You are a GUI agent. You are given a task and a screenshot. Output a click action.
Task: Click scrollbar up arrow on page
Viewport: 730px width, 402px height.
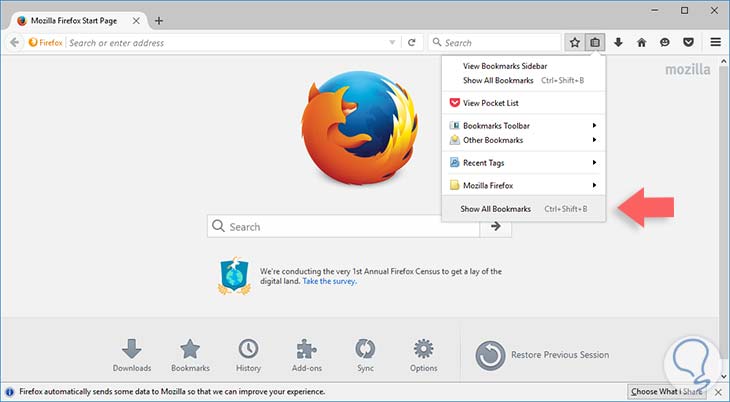[x=723, y=61]
